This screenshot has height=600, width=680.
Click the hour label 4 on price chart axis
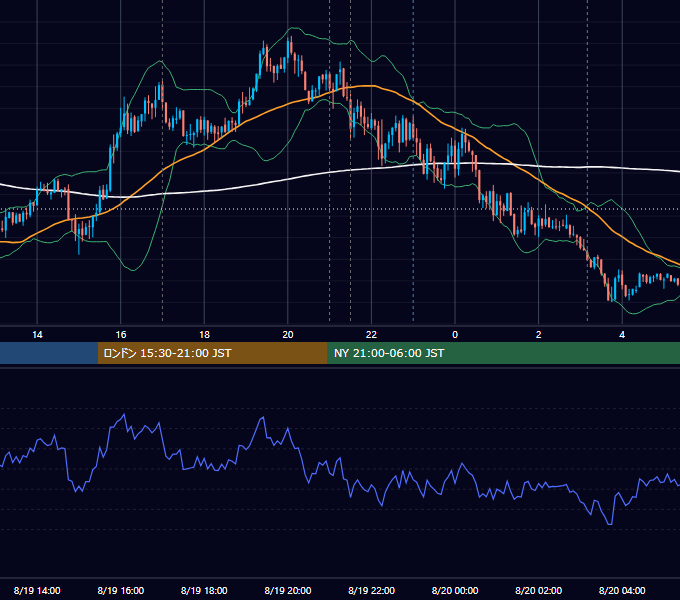622,335
